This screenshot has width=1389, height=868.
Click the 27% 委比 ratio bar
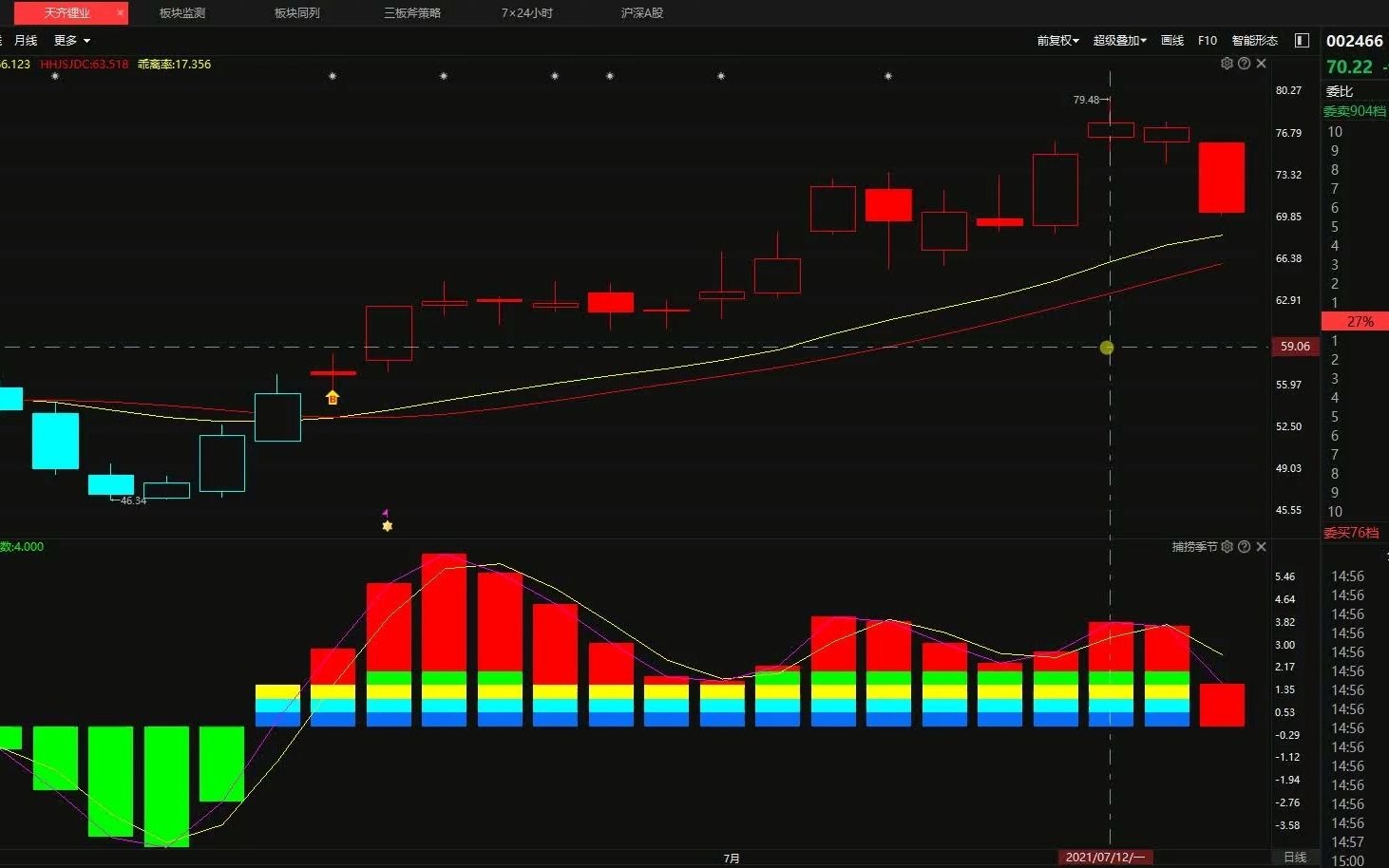pos(1356,322)
